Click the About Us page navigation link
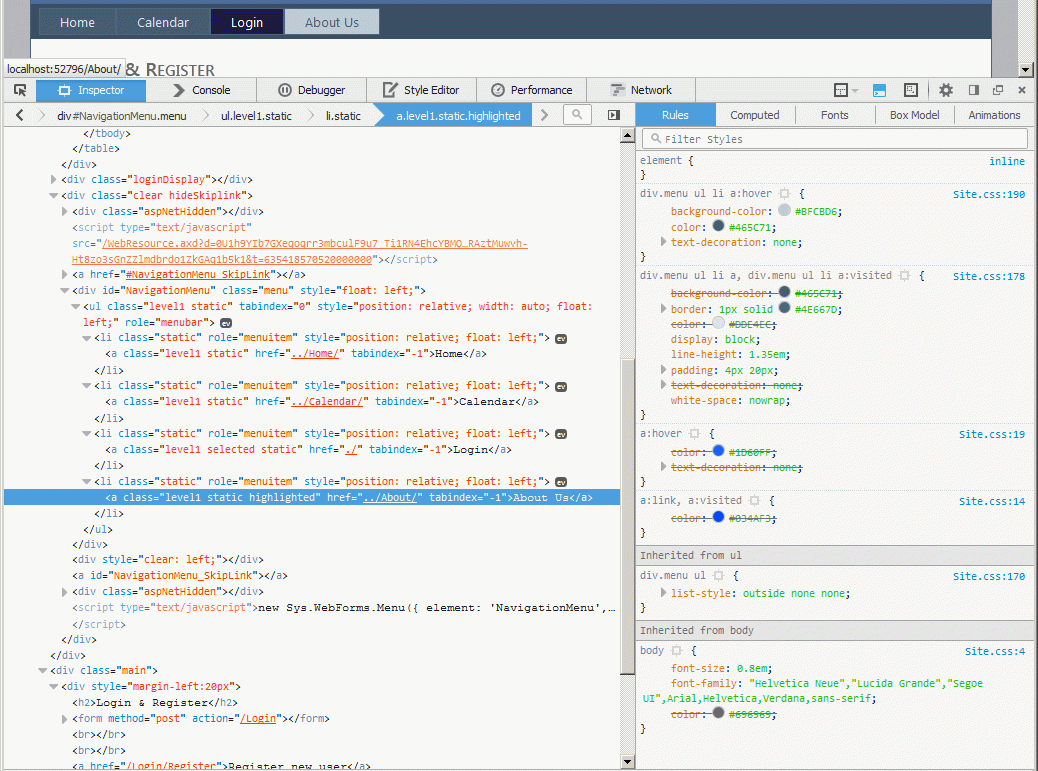Image resolution: width=1038 pixels, height=771 pixels. click(x=331, y=22)
